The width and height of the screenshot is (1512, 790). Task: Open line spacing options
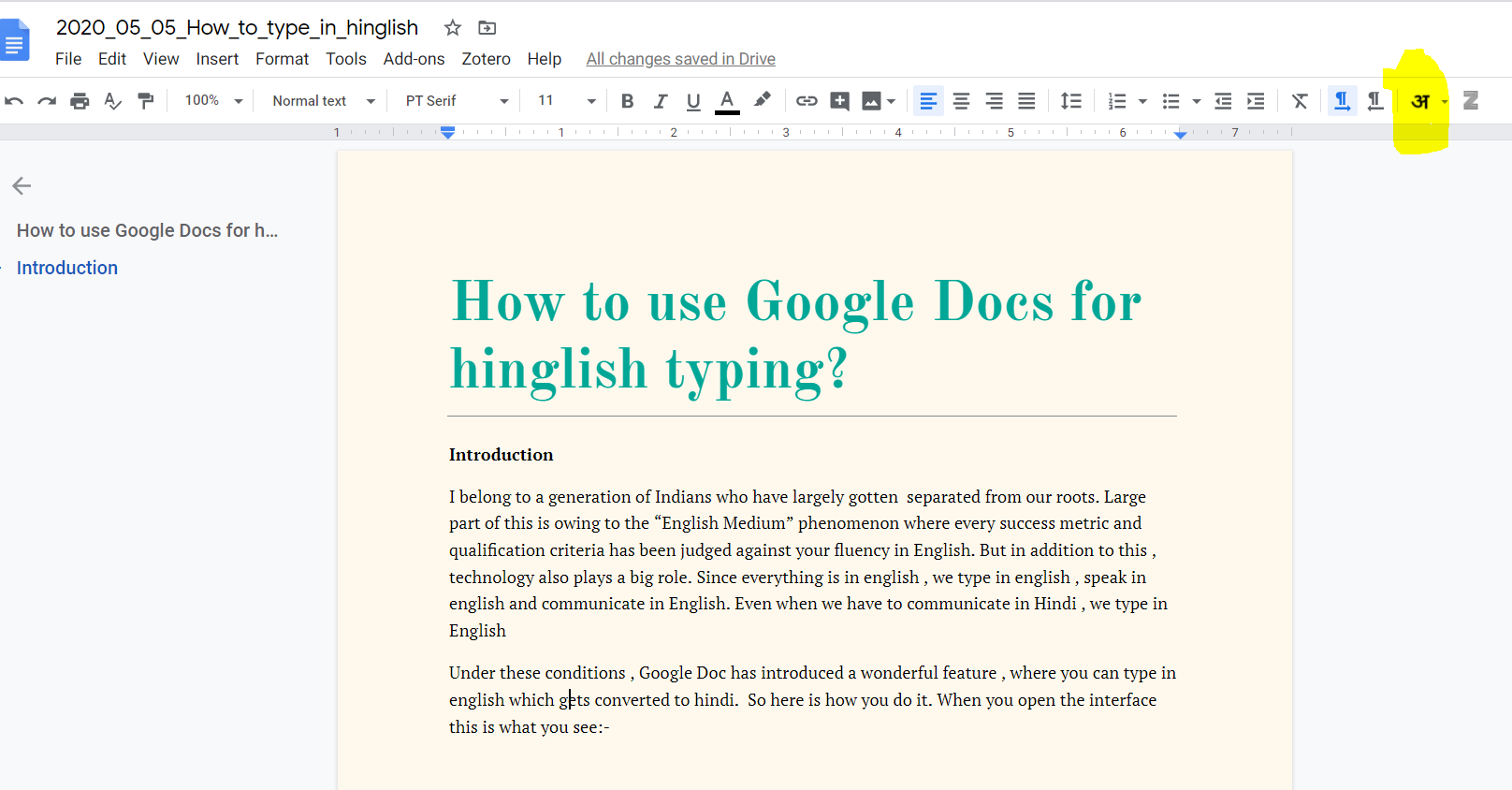(1071, 101)
